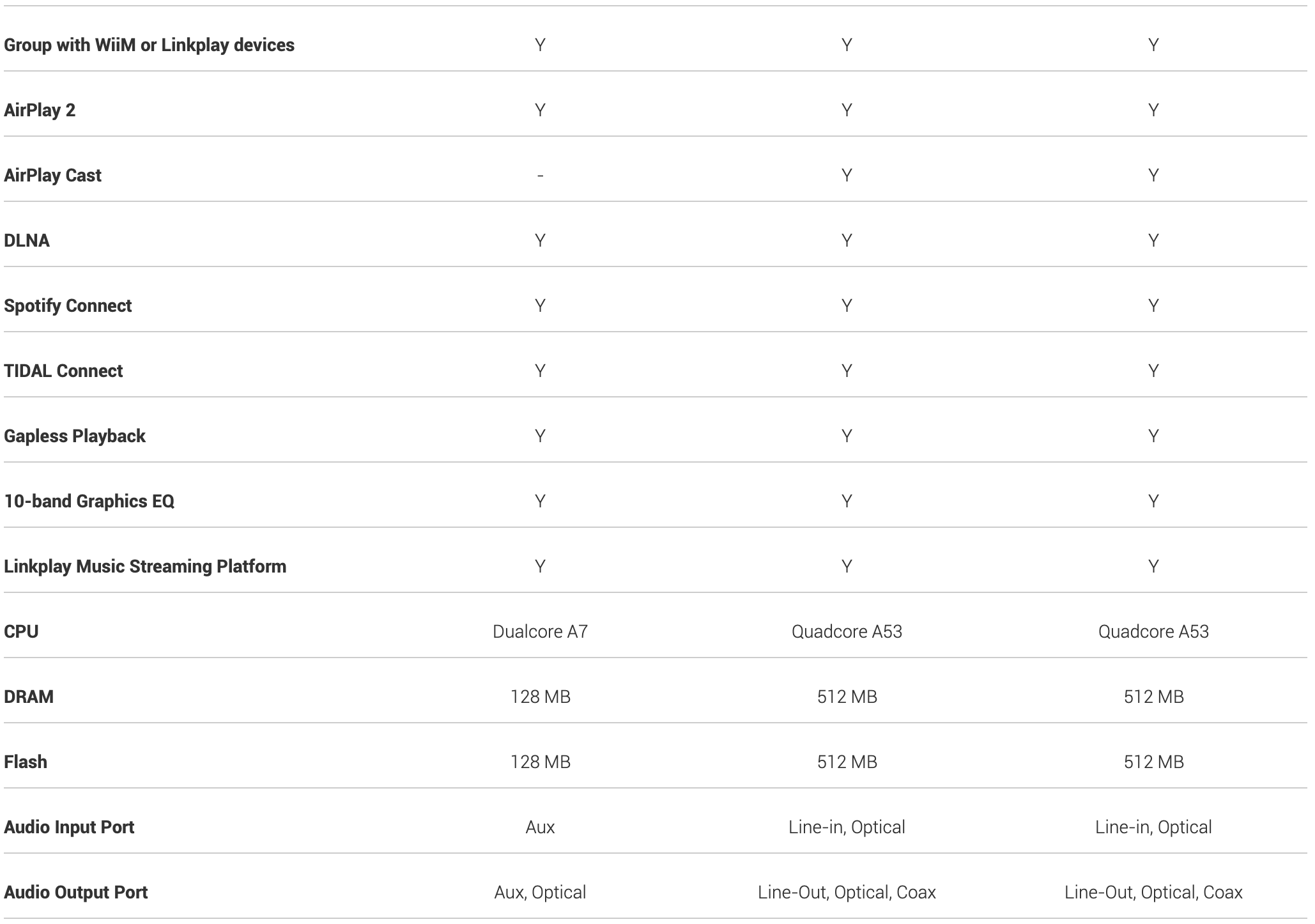1315x924 pixels.
Task: Select the AirPlay 2 row label
Action: pos(40,110)
